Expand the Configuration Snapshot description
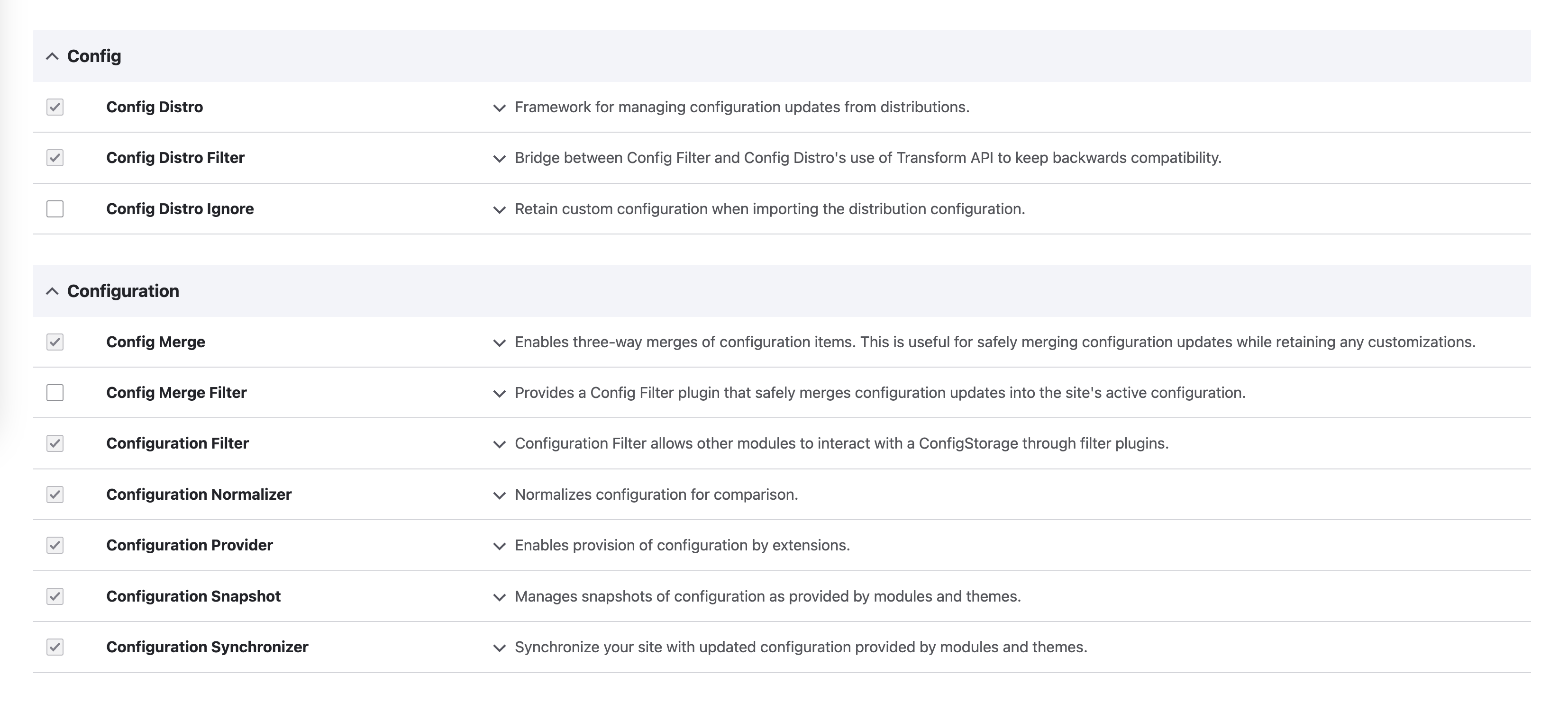Image resolution: width=1568 pixels, height=702 pixels. 499,597
